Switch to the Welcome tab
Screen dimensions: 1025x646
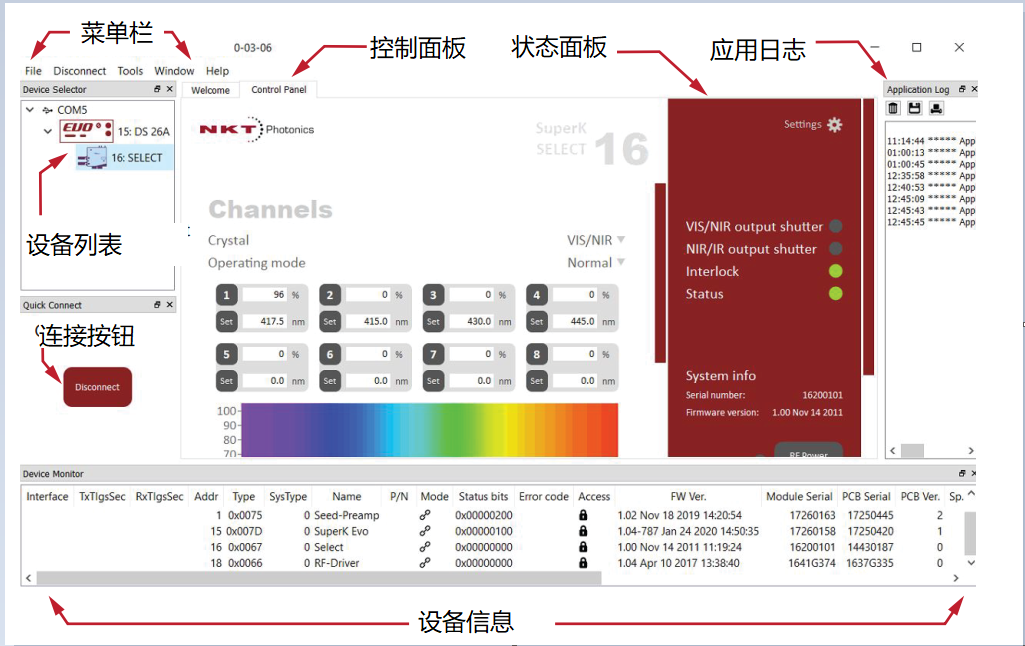(x=210, y=90)
